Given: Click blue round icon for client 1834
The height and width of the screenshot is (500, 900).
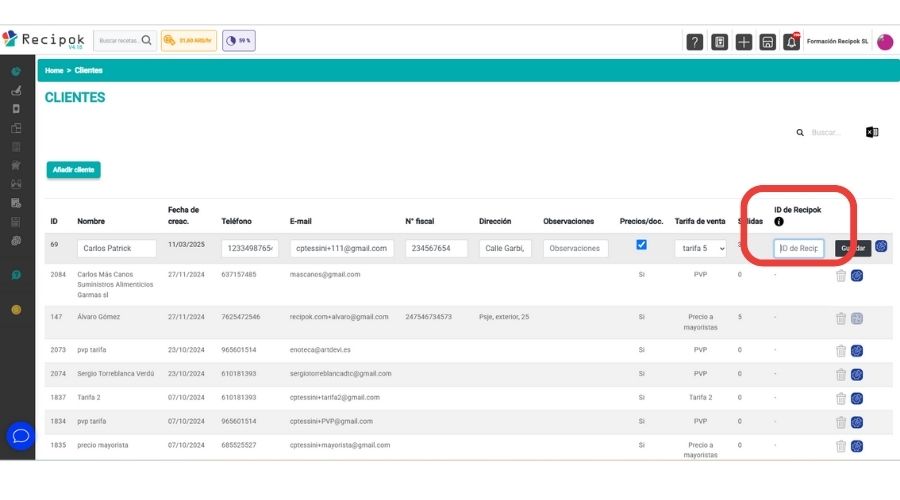Looking at the screenshot, I should [857, 423].
